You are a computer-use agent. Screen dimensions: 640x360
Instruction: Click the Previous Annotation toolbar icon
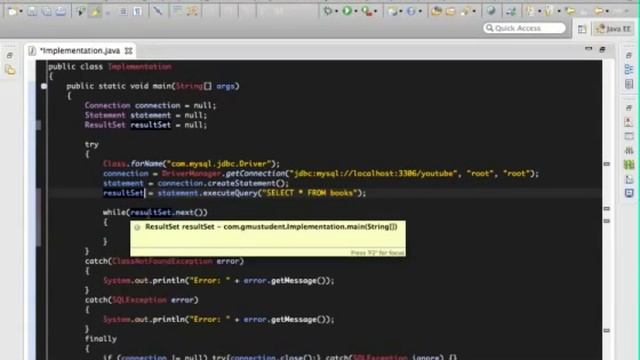550,11
